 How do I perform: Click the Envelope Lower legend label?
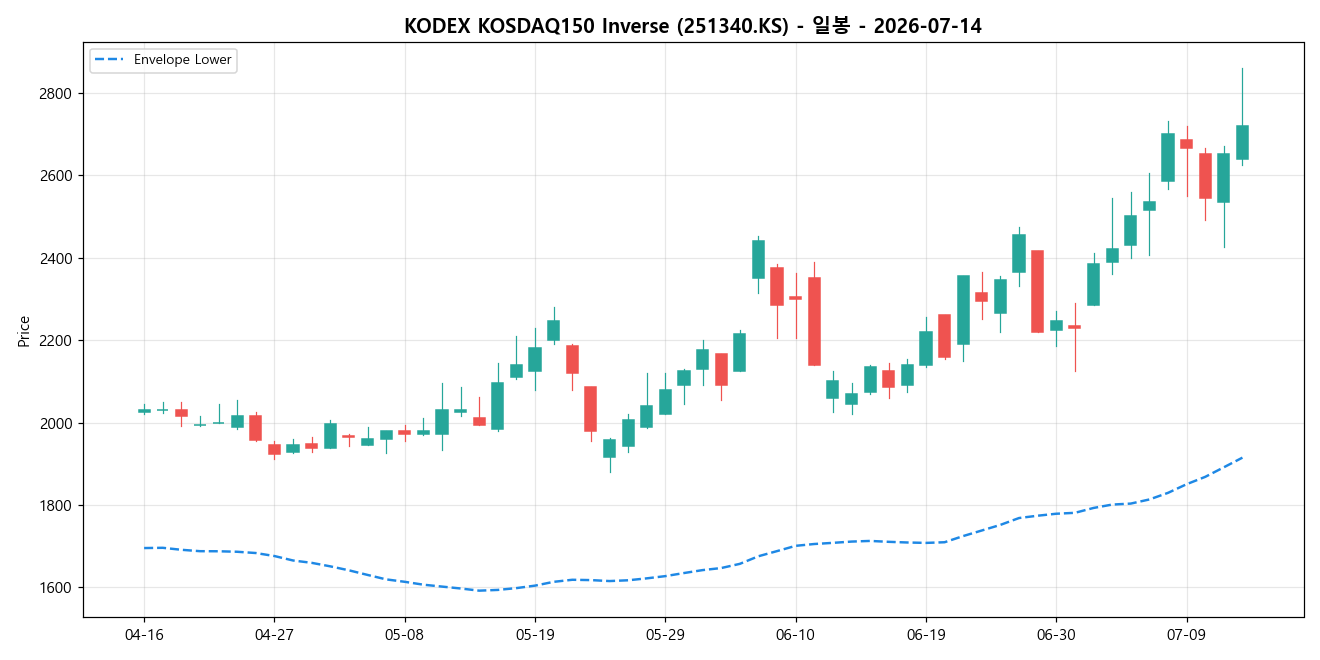(183, 60)
